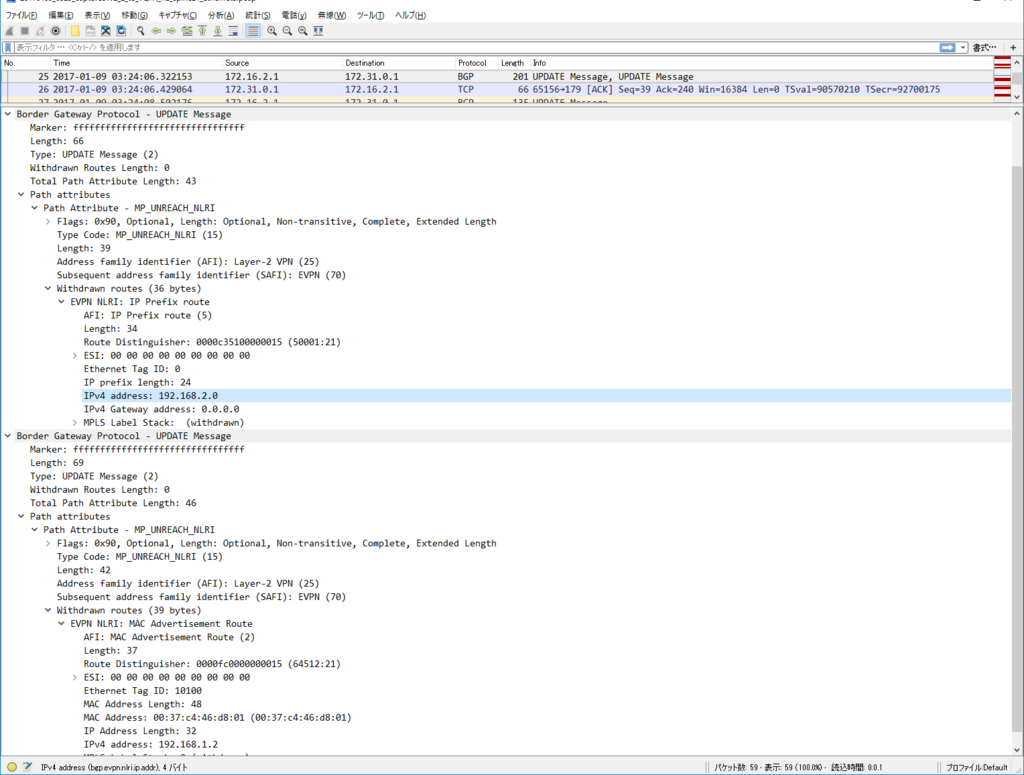The height and width of the screenshot is (775, 1024).
Task: Go back with green left arrow
Action: (156, 31)
